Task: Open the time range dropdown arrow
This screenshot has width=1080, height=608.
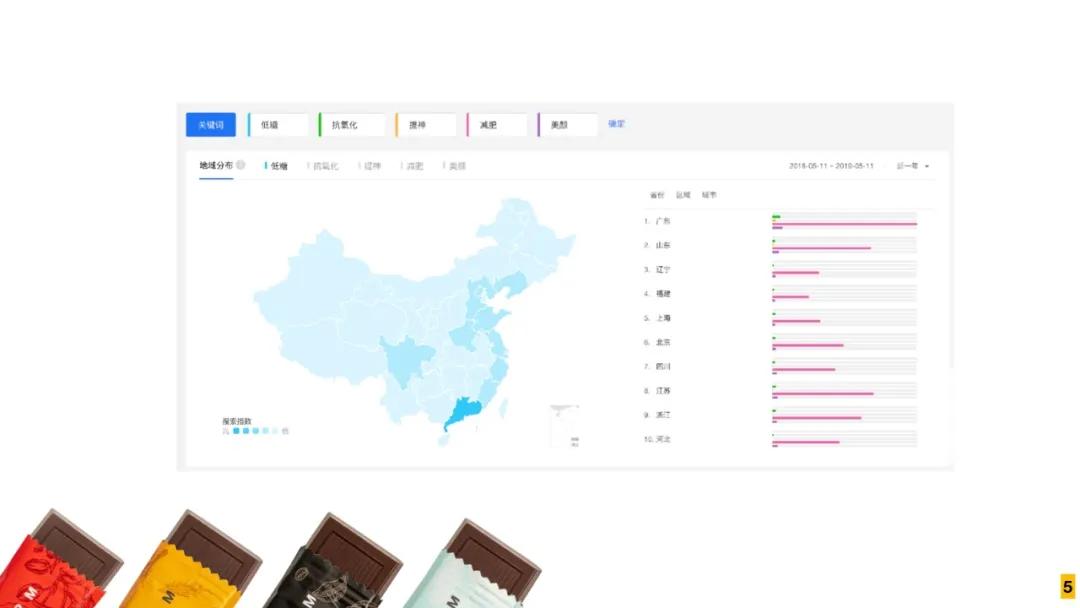Action: point(927,166)
